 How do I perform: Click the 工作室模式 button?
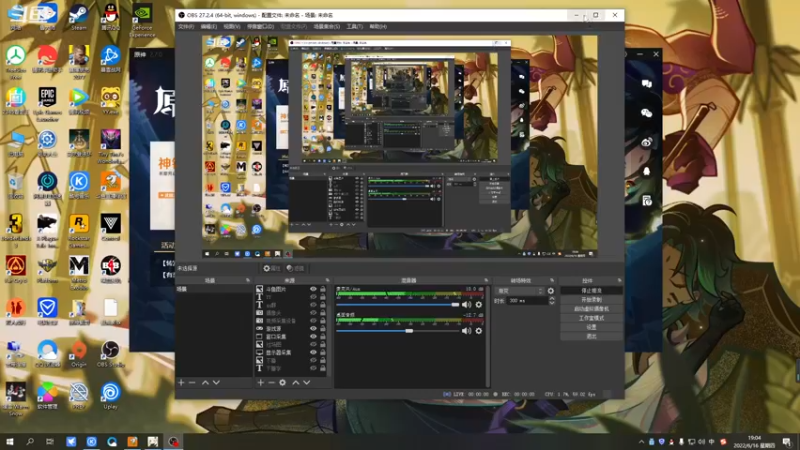coord(591,318)
